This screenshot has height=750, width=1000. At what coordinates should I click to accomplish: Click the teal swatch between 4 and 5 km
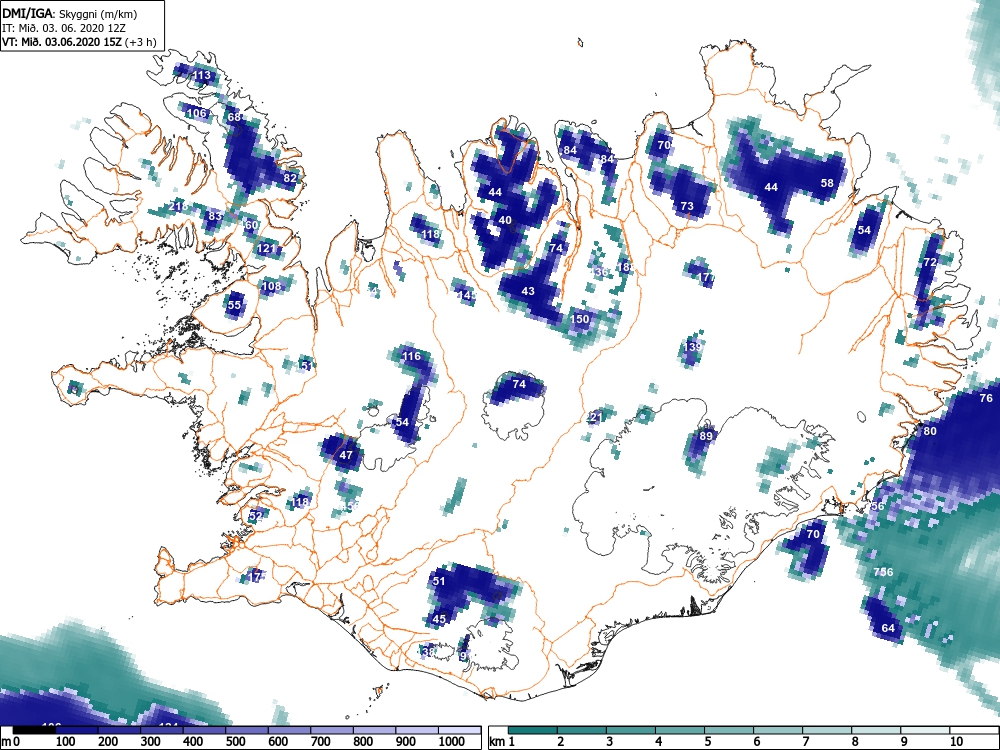tap(680, 730)
